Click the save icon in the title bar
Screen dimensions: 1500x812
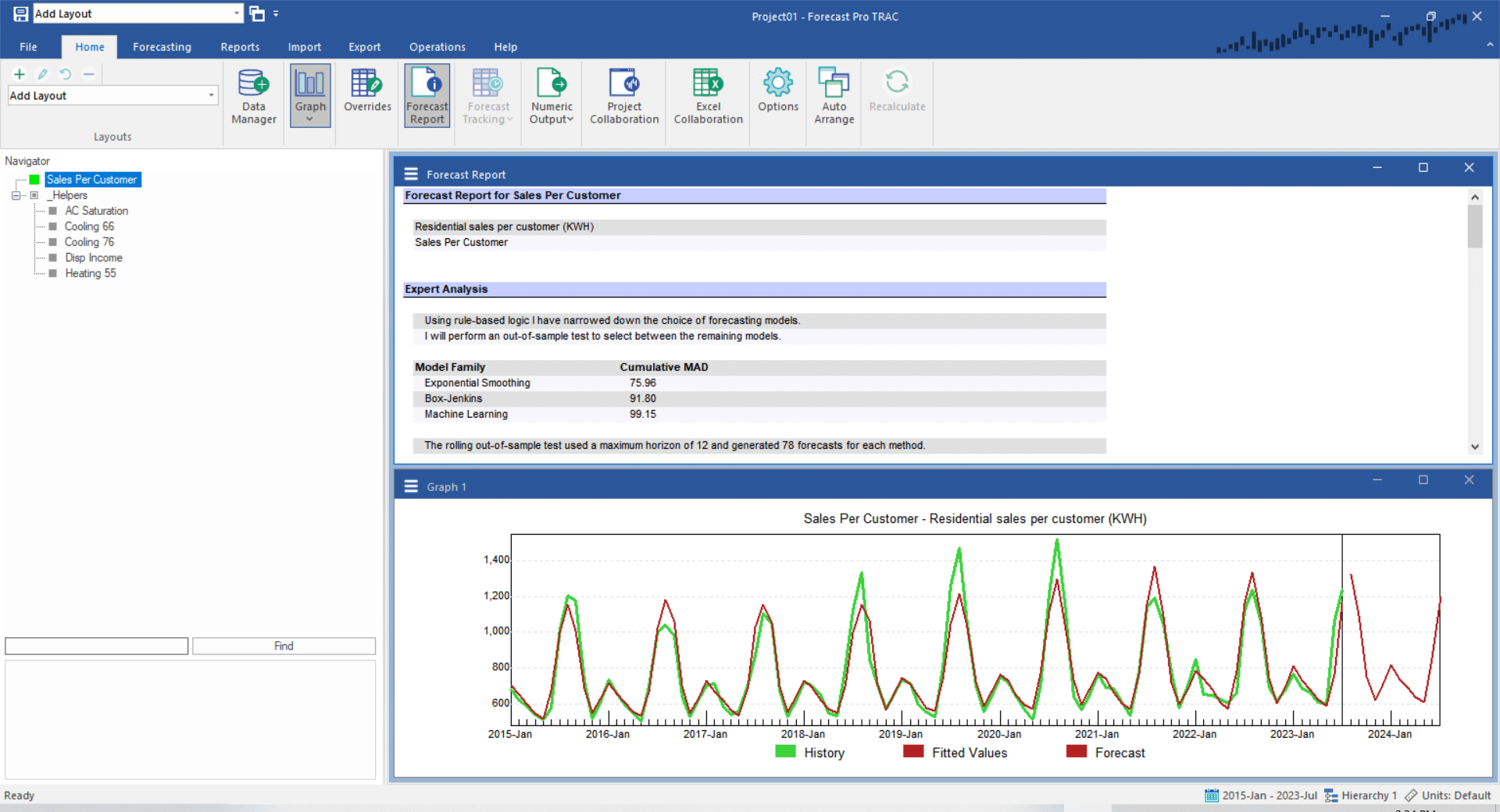20,14
